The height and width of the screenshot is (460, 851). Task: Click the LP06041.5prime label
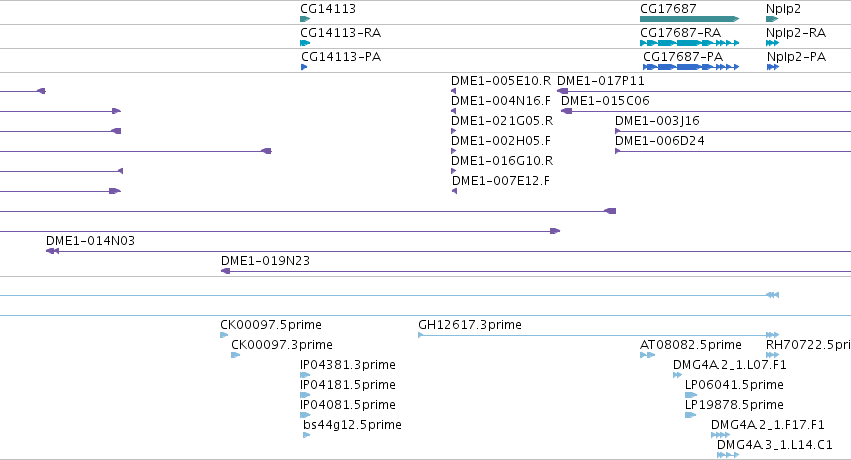(x=734, y=385)
